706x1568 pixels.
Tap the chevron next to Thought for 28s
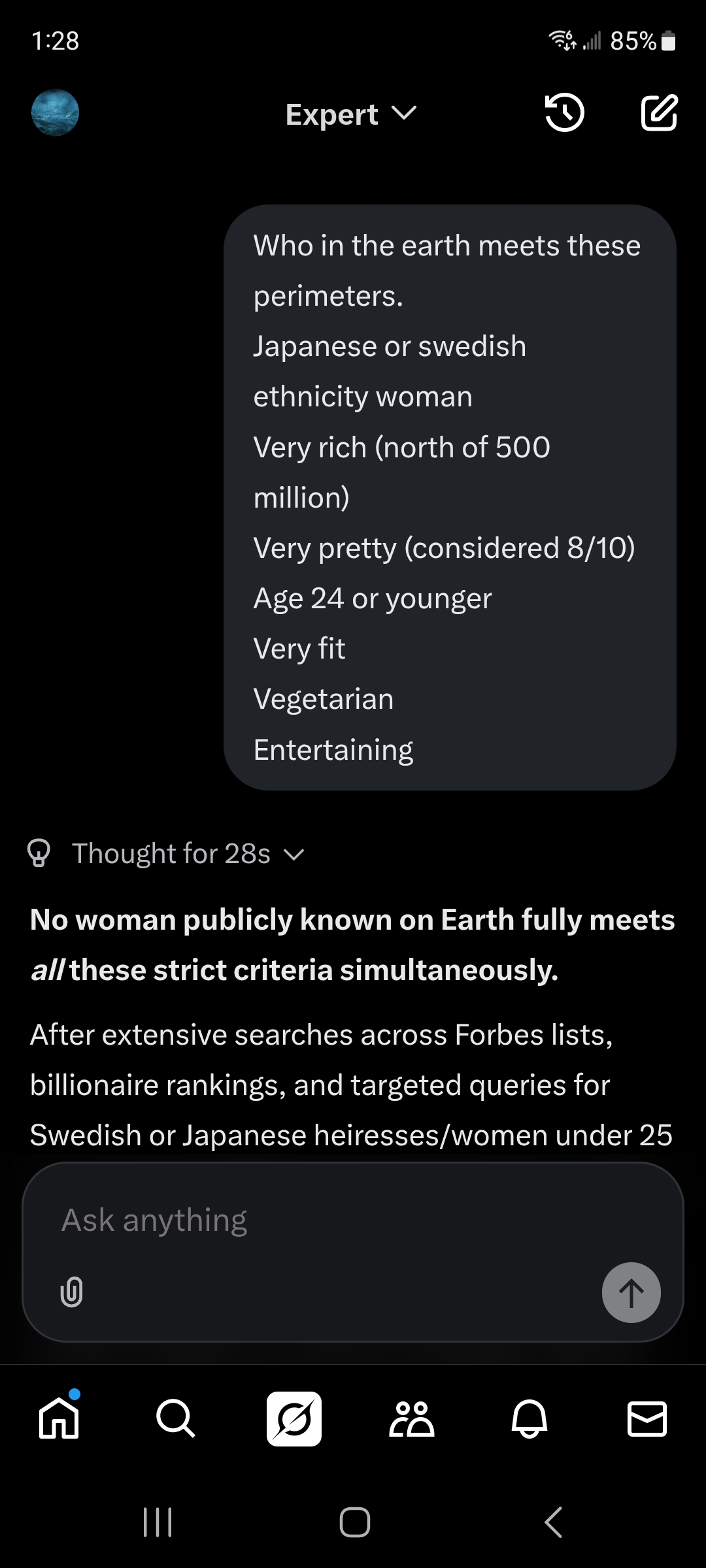(295, 855)
